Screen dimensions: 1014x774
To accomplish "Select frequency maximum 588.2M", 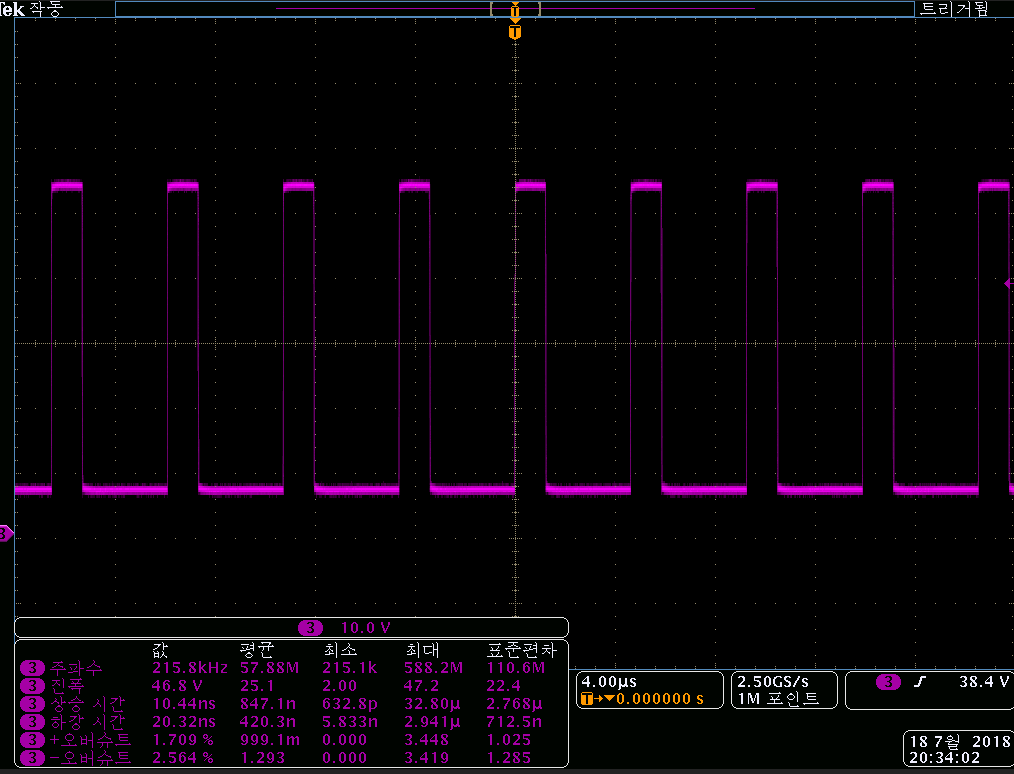I will coord(434,667).
